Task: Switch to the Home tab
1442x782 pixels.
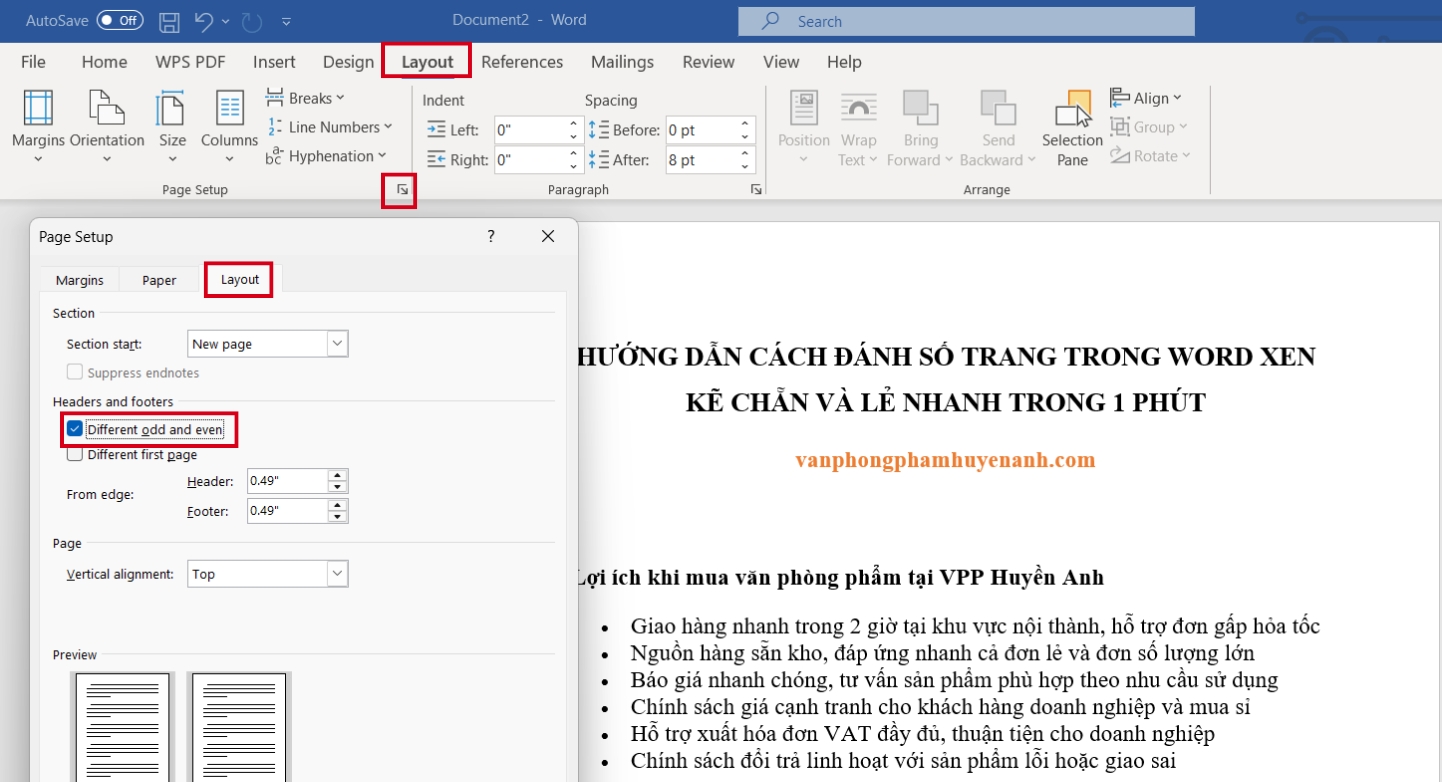Action: (104, 62)
